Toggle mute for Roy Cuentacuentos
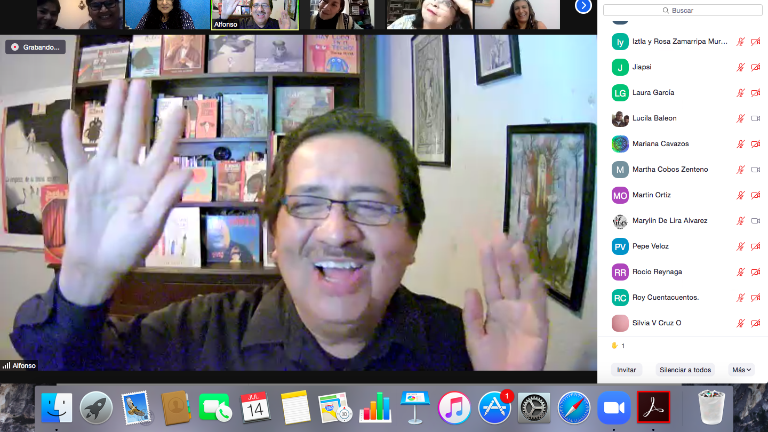 [x=741, y=297]
